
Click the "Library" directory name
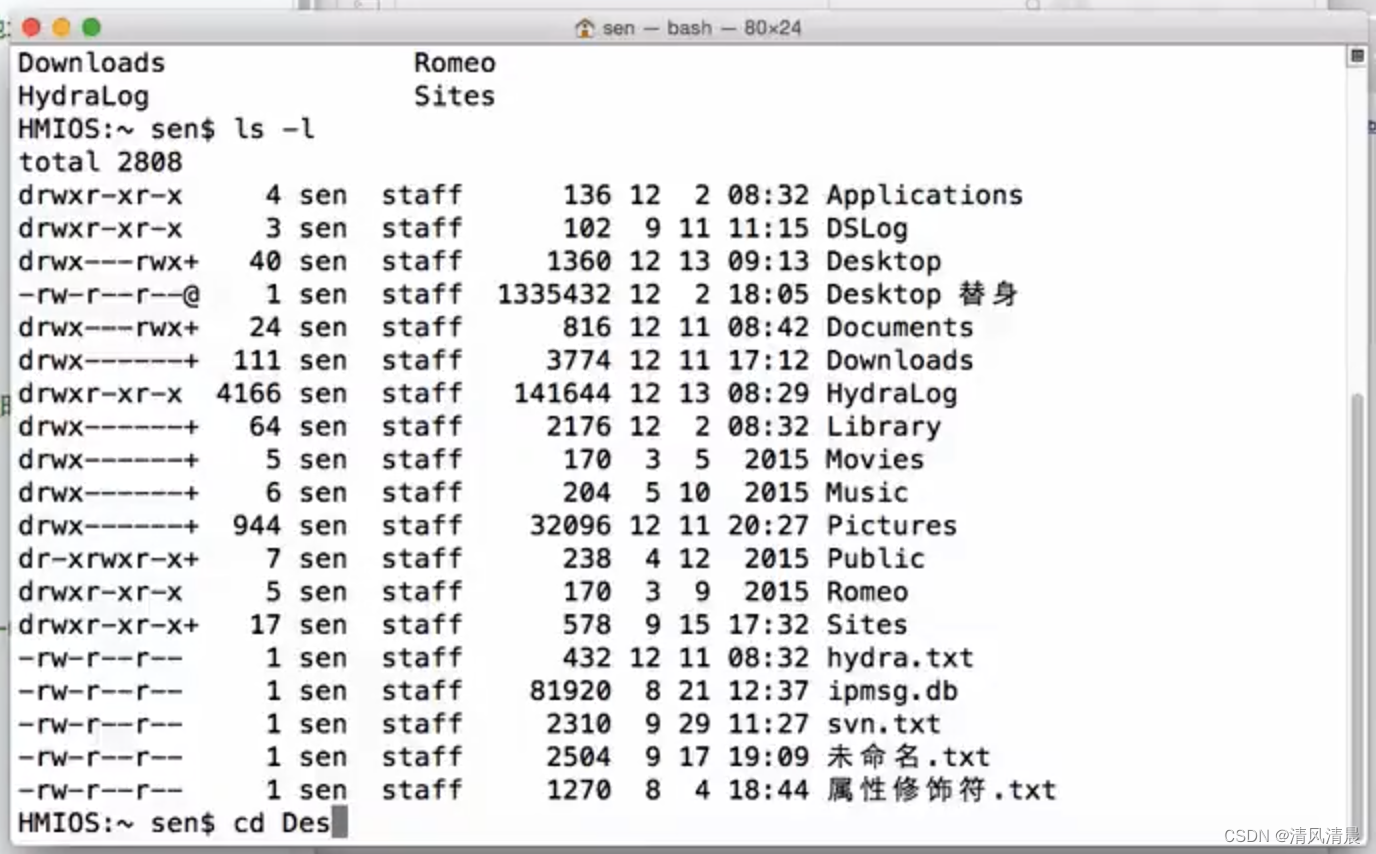(x=883, y=426)
